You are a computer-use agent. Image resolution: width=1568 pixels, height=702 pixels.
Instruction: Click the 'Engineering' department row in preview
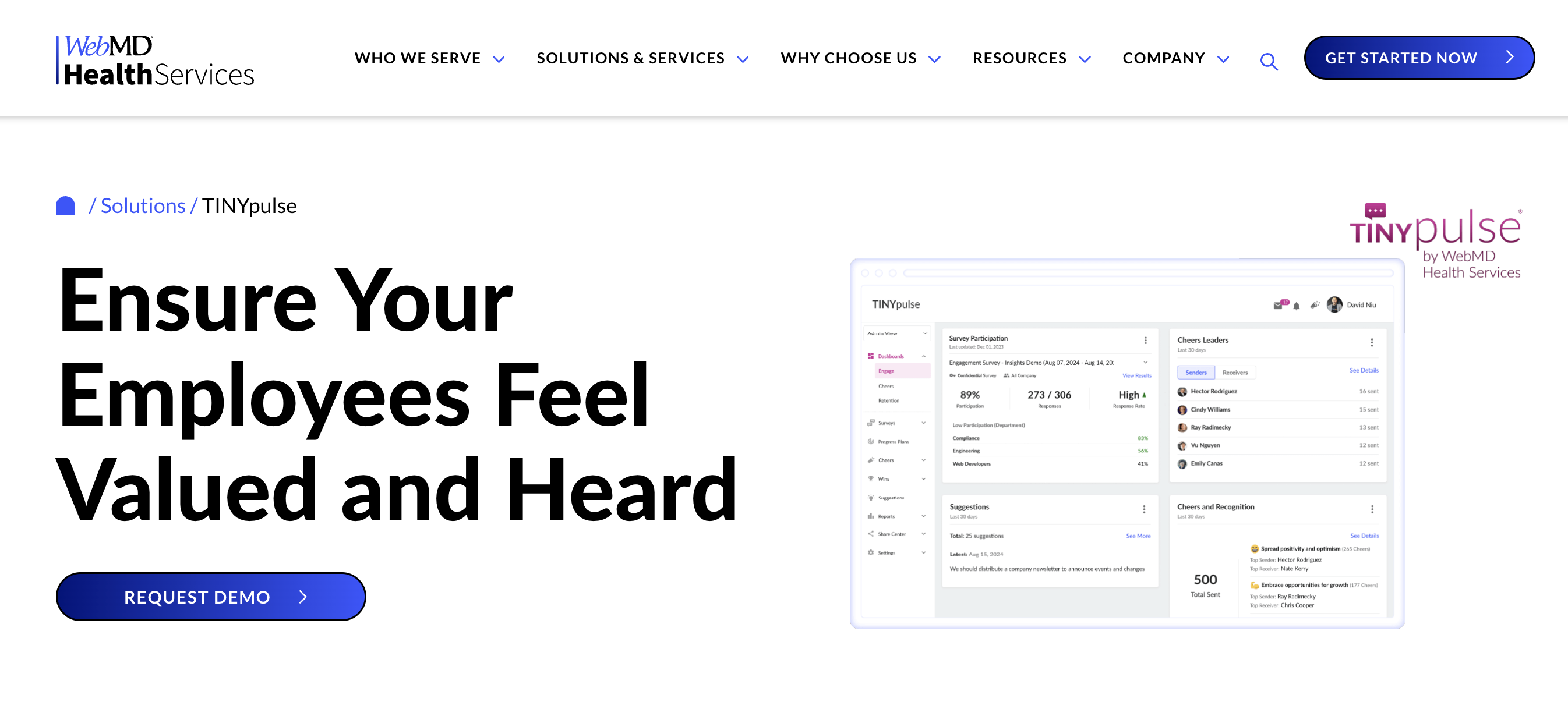[1050, 451]
